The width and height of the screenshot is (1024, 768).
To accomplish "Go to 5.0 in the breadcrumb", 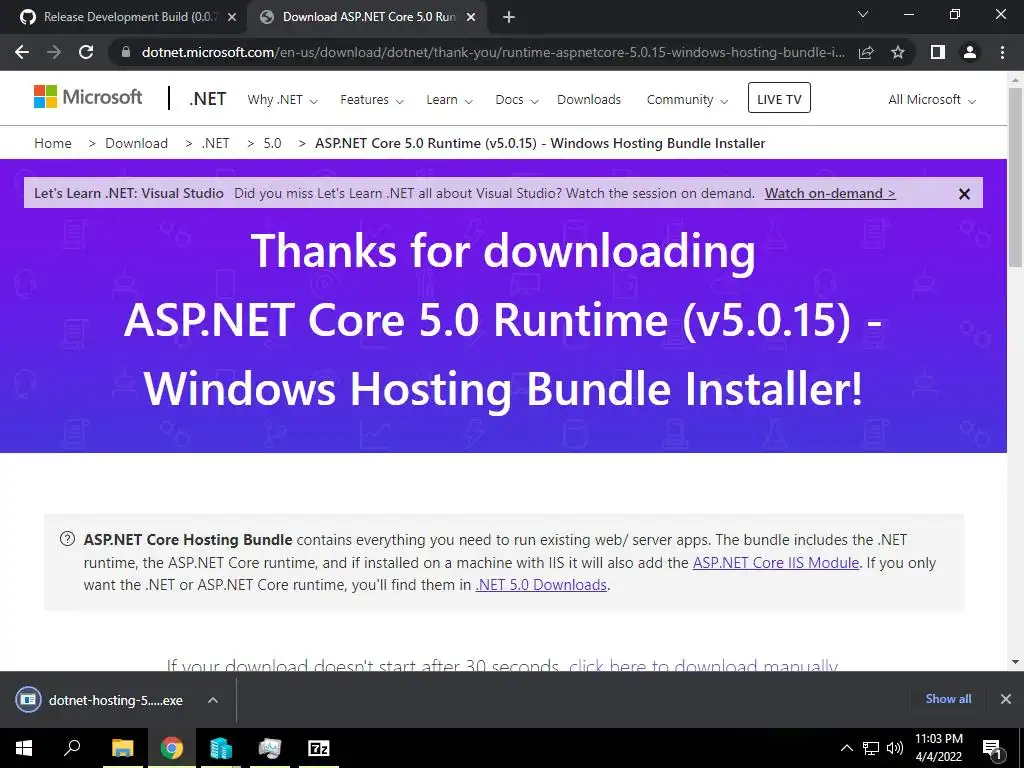I will (272, 143).
